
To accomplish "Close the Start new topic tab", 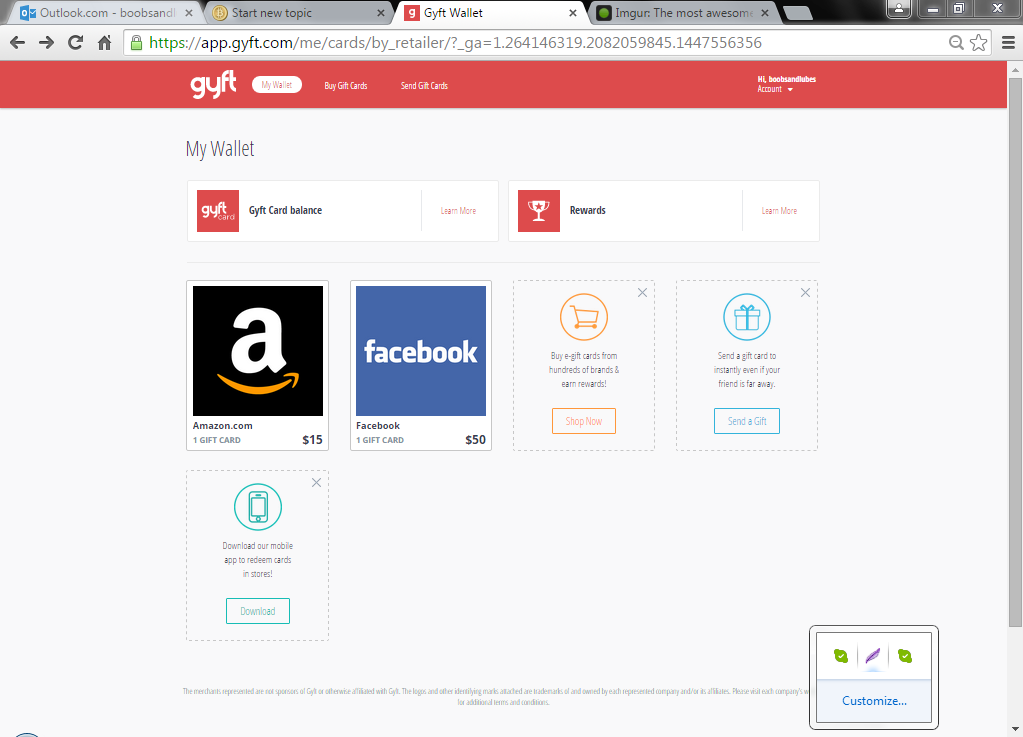I will pyautogui.click(x=381, y=13).
